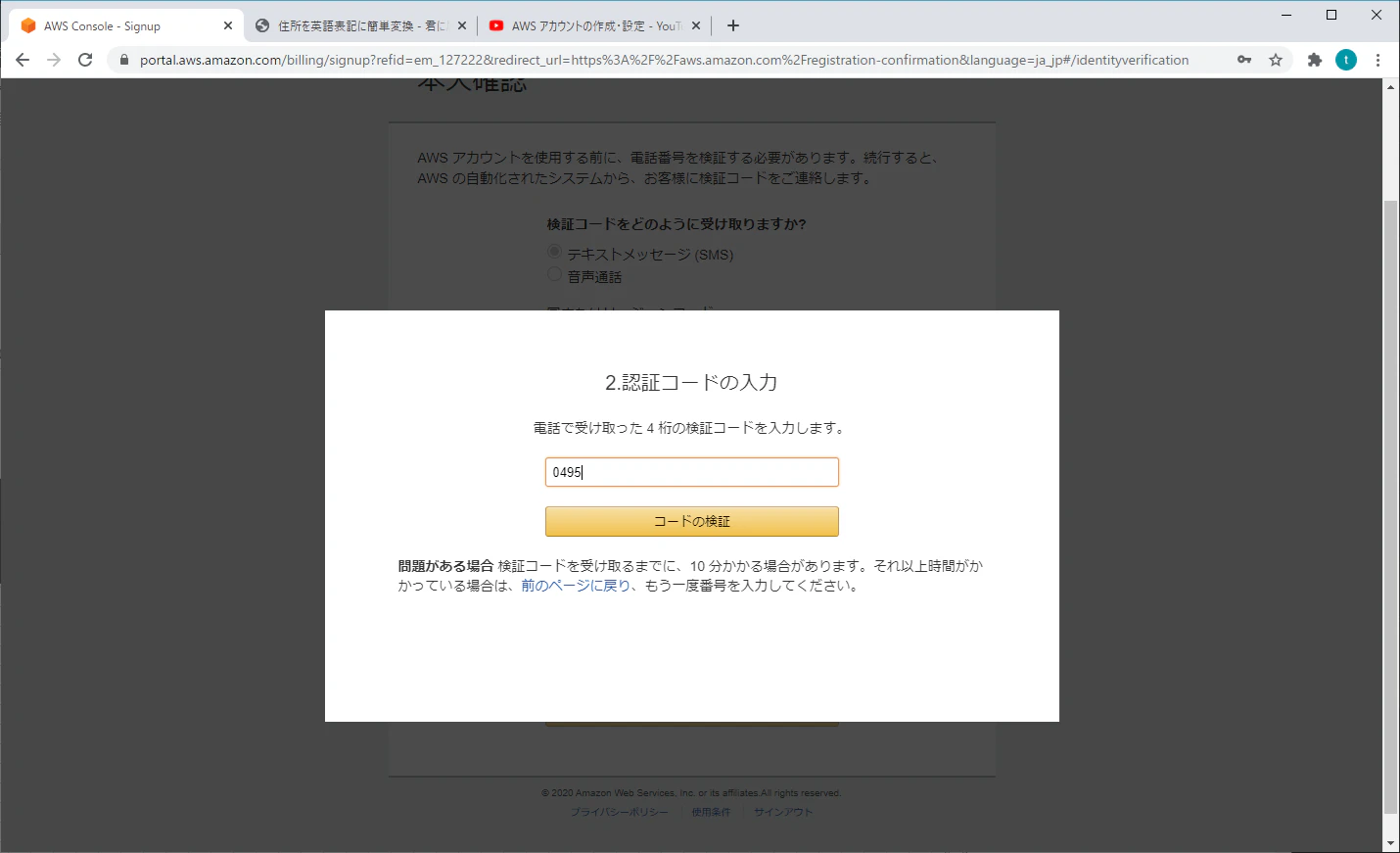Close the address conversion tab
The image size is (1400, 853).
(462, 26)
